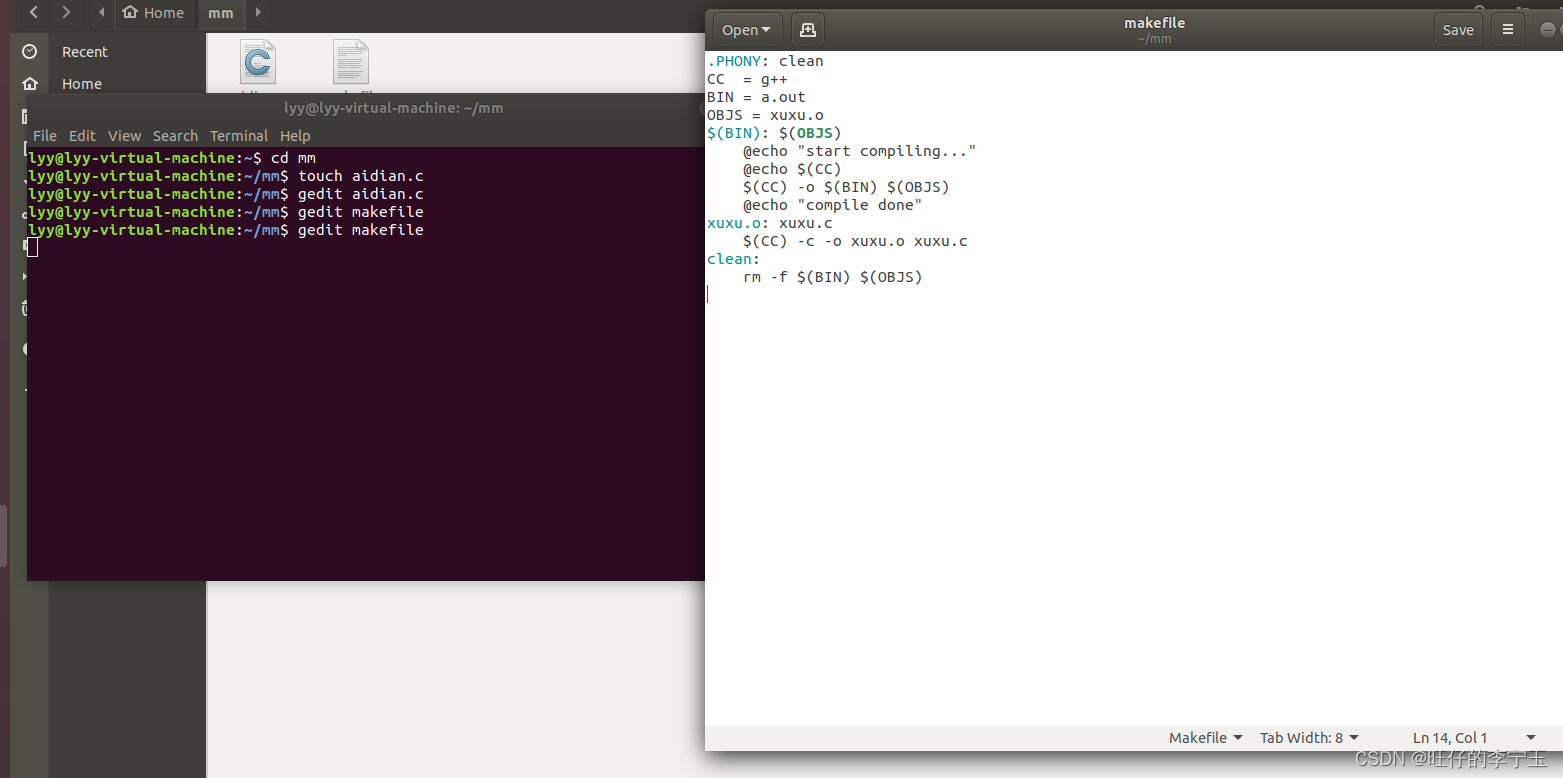Select the text file icon in Files window
Screen dimensions: 1563x778
351,62
